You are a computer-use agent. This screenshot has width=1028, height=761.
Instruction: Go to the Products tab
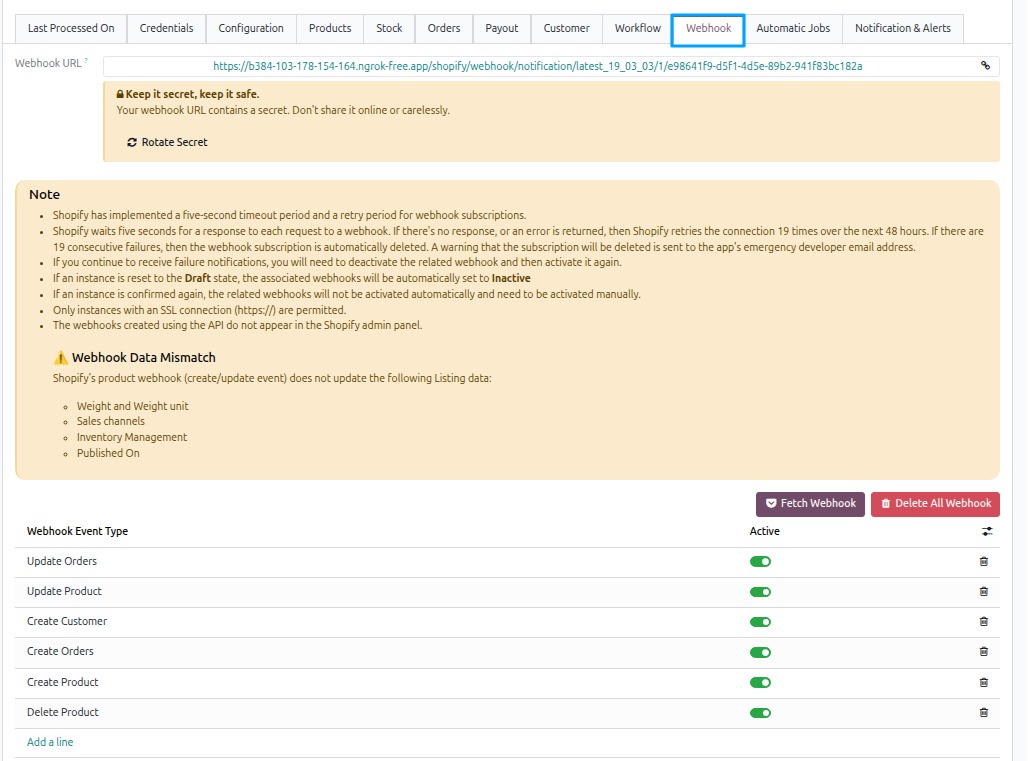tap(330, 28)
